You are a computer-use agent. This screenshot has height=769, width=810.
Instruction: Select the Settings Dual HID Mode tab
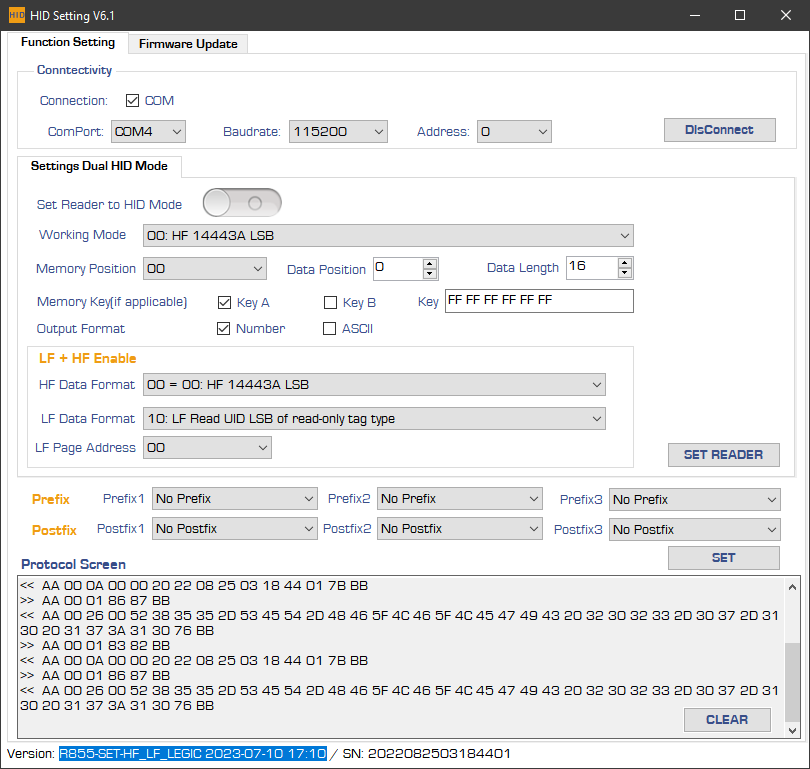point(99,166)
